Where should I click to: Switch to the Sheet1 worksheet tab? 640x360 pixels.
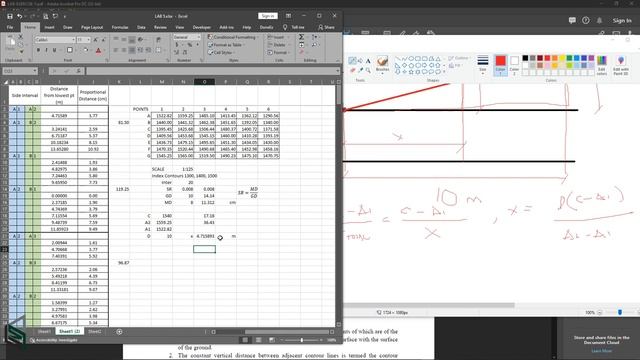pos(44,331)
